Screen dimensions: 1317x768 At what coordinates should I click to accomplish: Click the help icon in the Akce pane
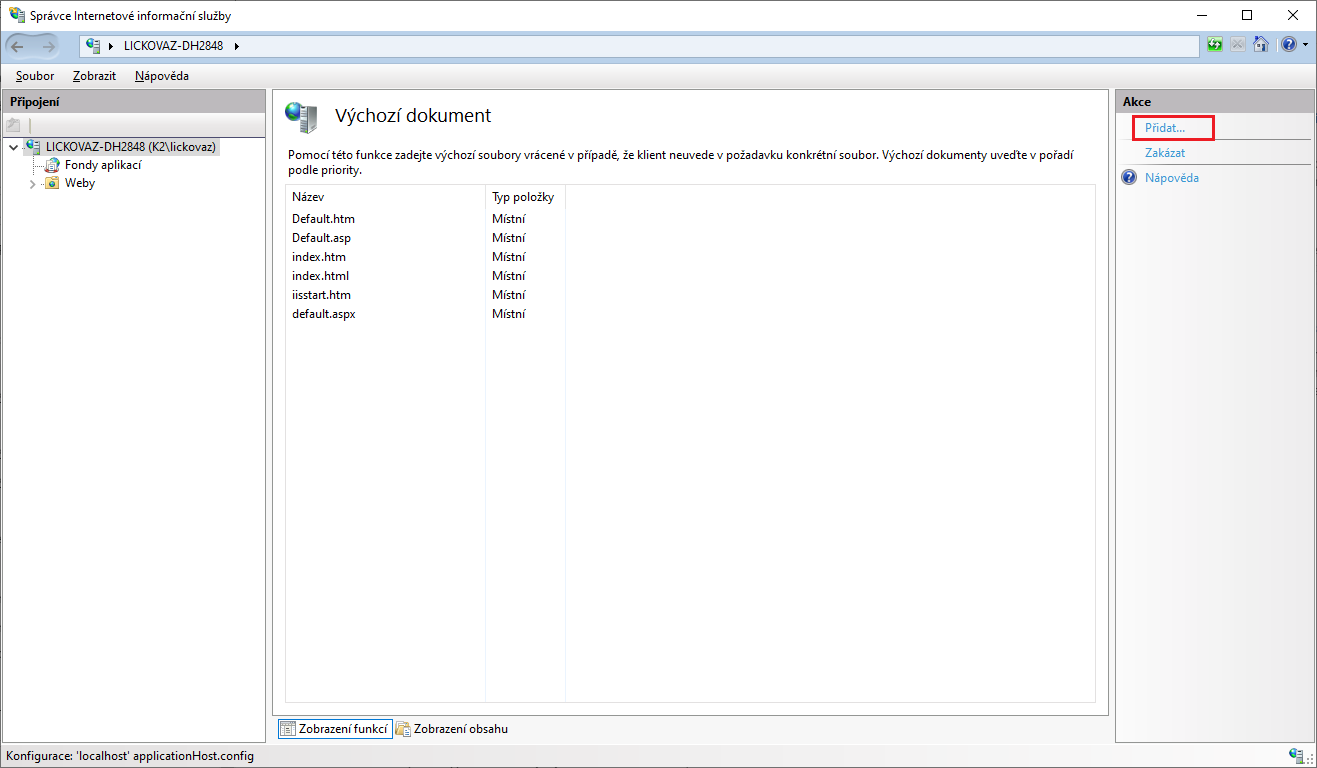(x=1129, y=178)
